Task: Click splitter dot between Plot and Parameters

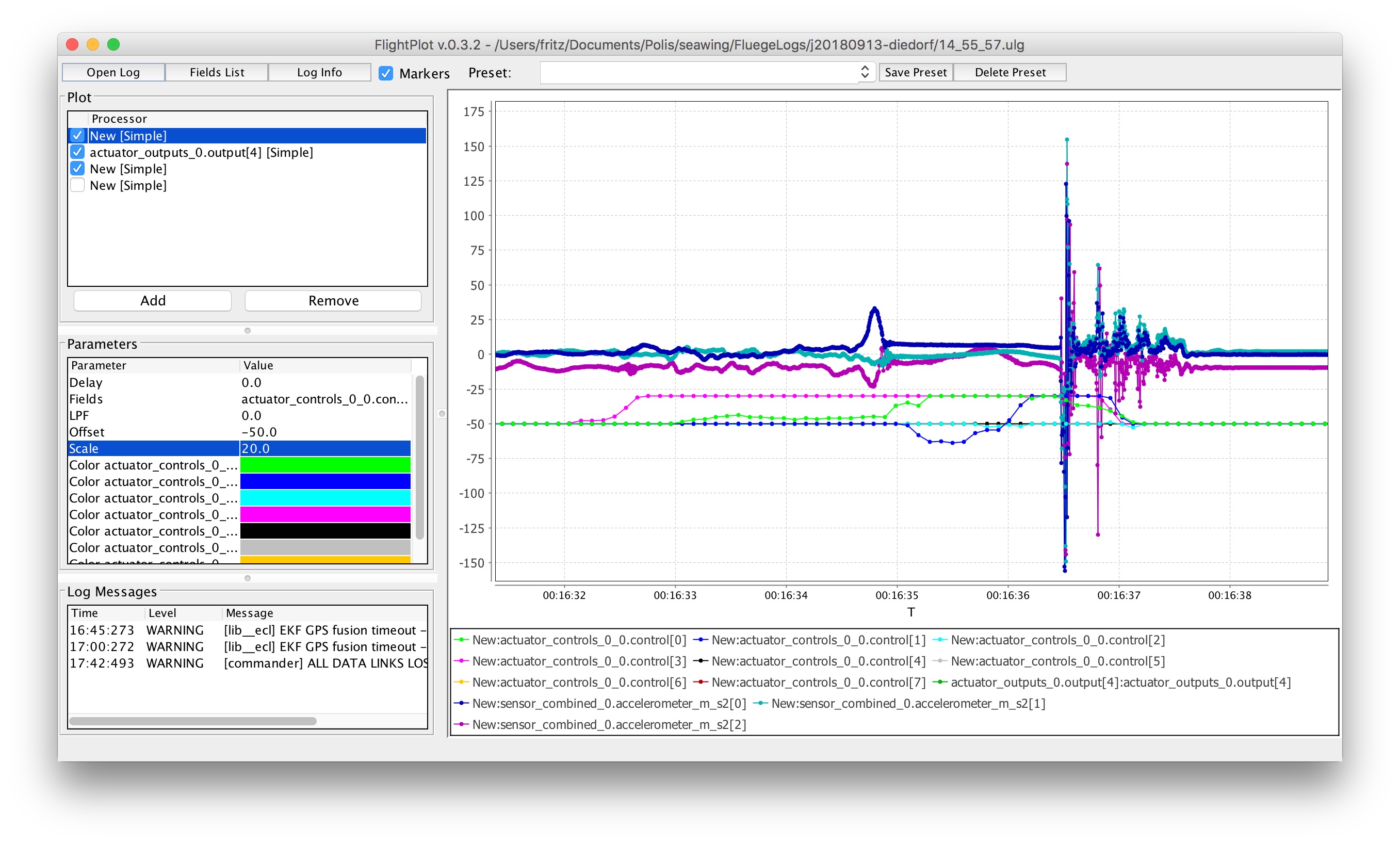Action: pos(247,330)
